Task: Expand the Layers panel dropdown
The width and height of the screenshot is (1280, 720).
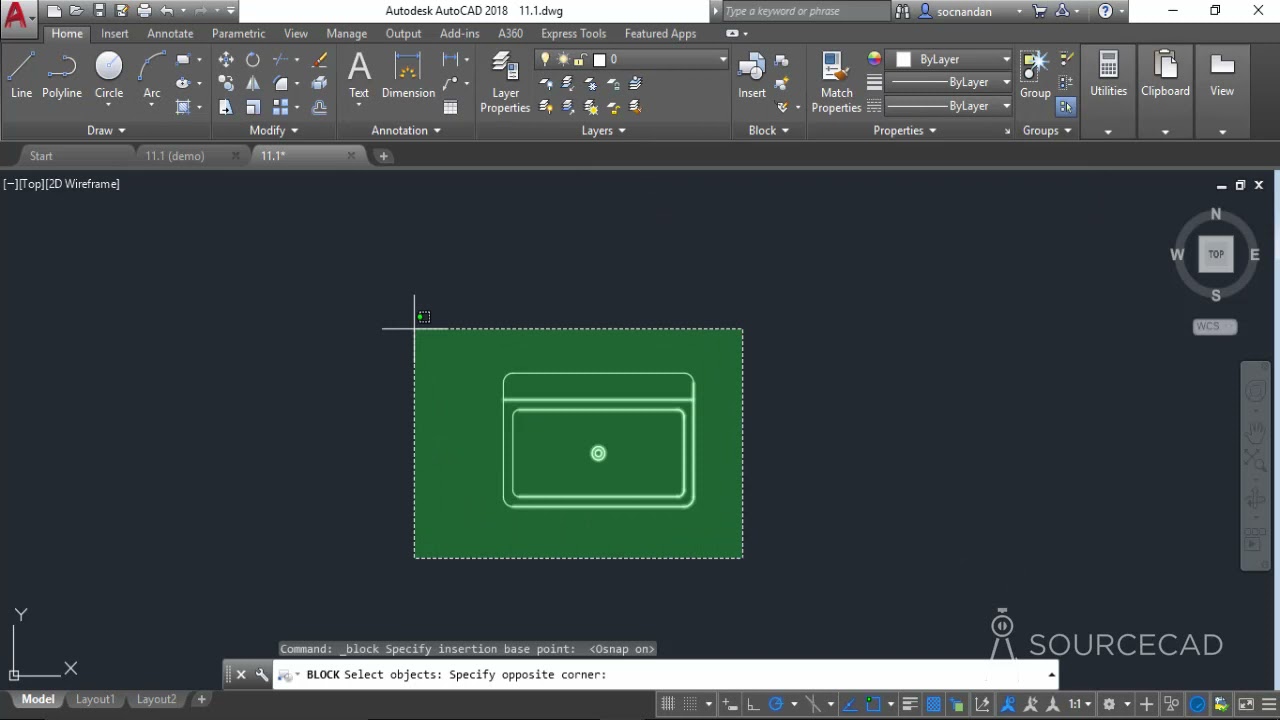Action: tap(604, 130)
